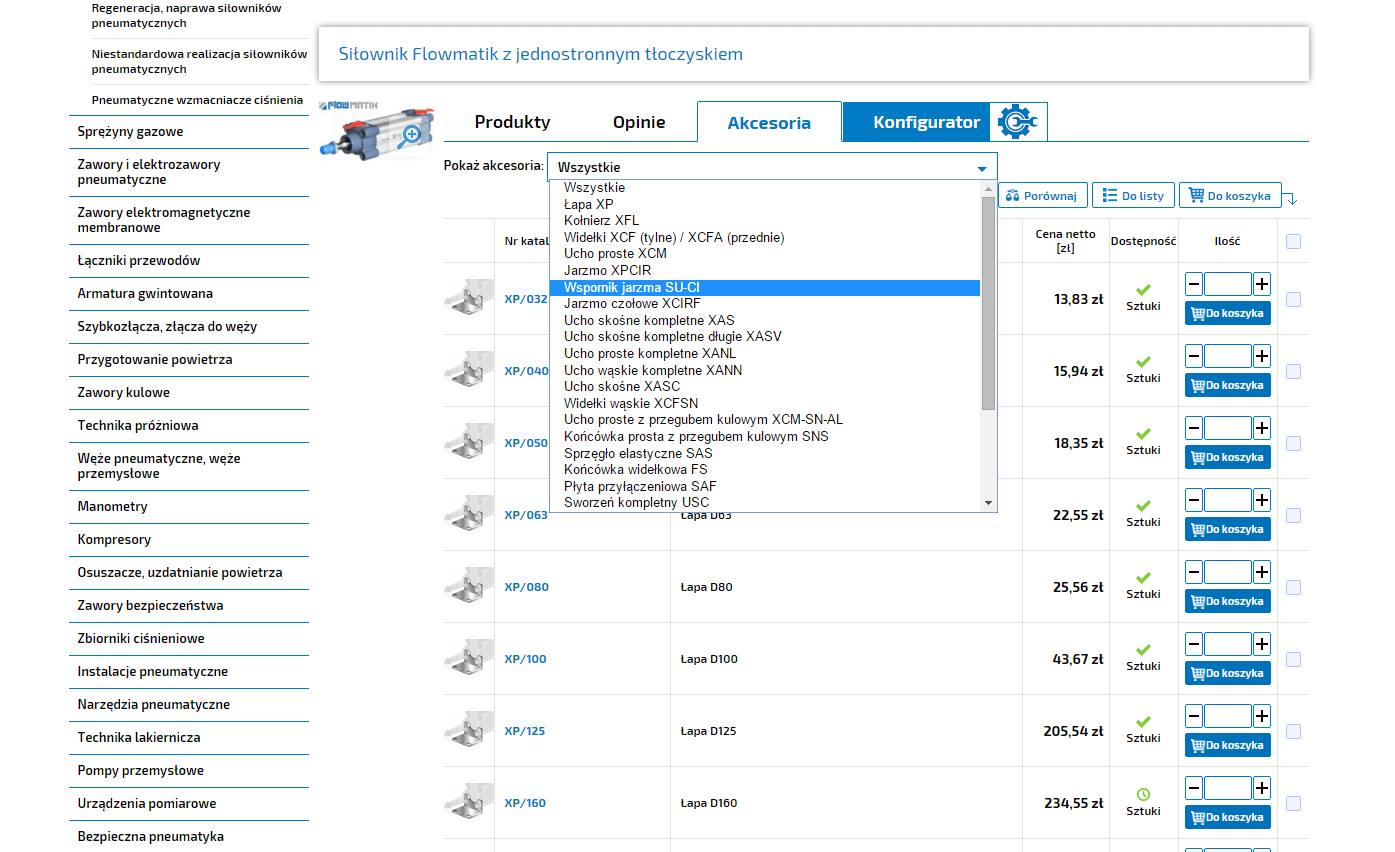Select the Akcesoria tab
This screenshot has height=852, width=1395.
[769, 123]
